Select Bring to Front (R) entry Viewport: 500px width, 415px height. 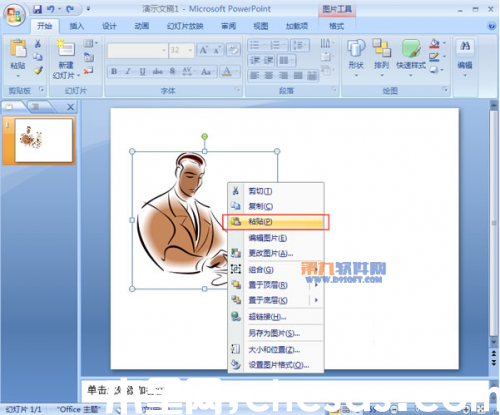click(x=276, y=285)
